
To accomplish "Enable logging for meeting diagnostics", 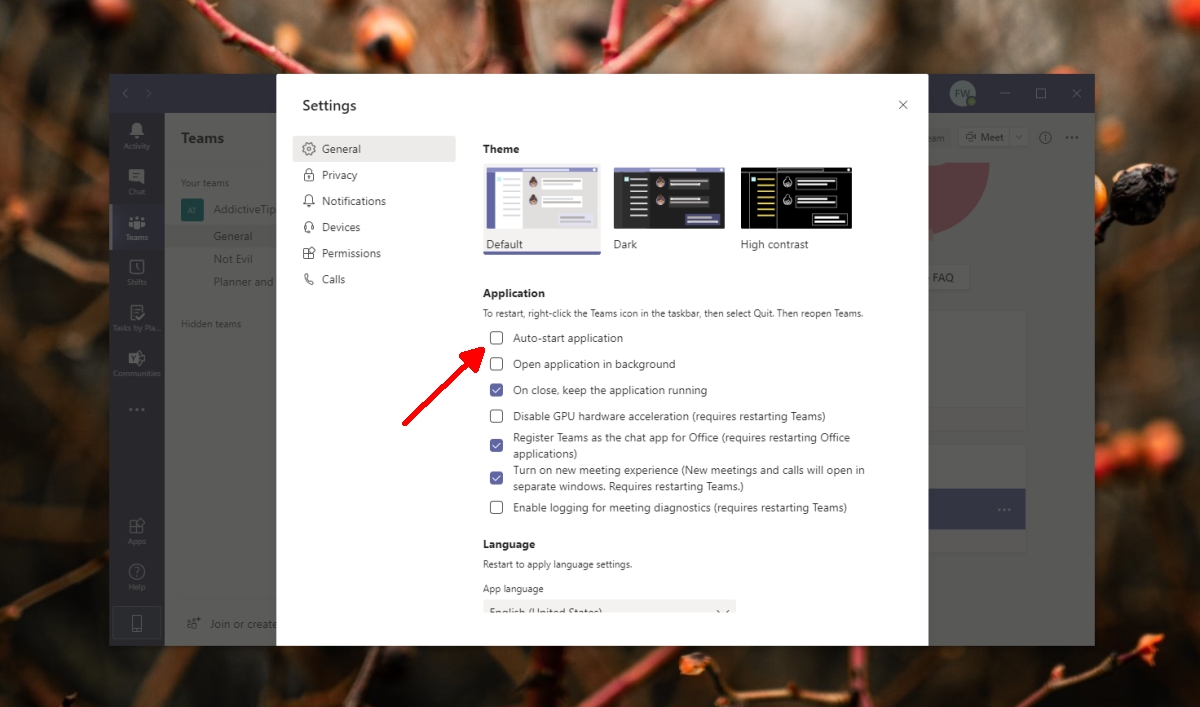I will click(496, 507).
